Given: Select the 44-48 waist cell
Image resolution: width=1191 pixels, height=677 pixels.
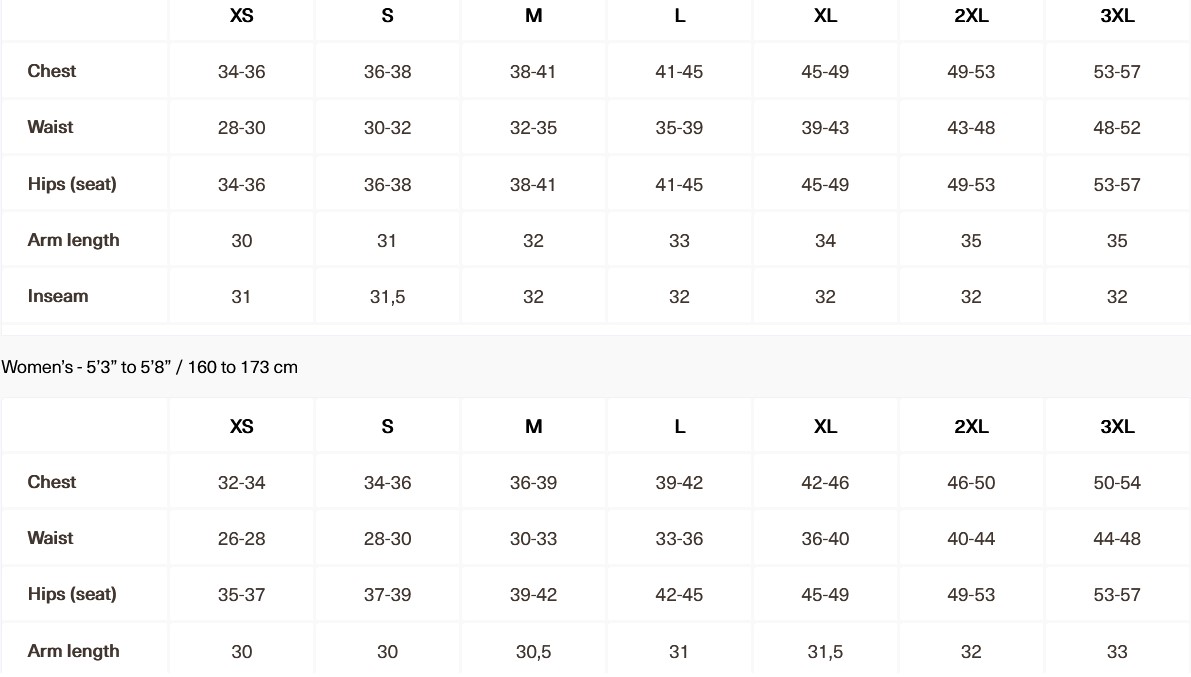Looking at the screenshot, I should (1117, 539).
